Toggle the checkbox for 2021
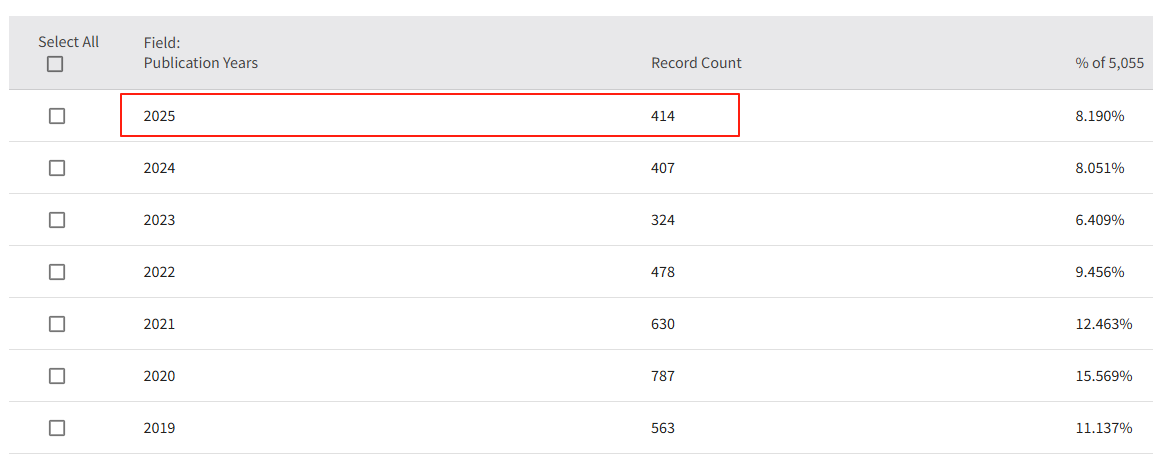1153x457 pixels. click(x=57, y=324)
